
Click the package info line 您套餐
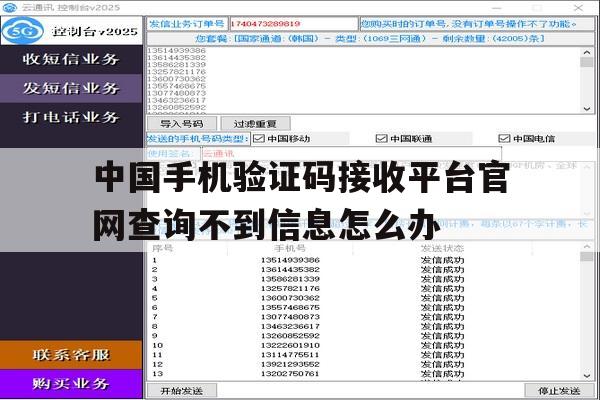click(370, 39)
